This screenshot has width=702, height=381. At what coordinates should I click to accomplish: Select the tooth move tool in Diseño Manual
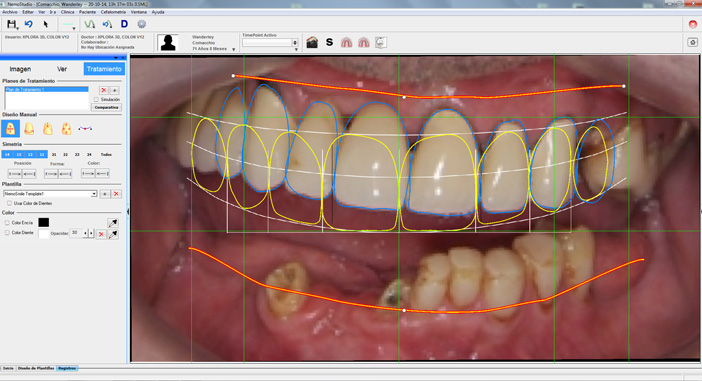click(x=10, y=128)
